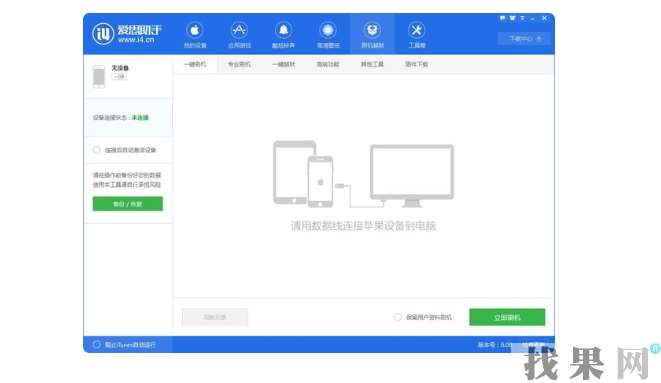Viewport: 661px width, 383px height.
Task: Click the 请用数据线连接苹果设备到电脑 prompt
Action: [363, 226]
